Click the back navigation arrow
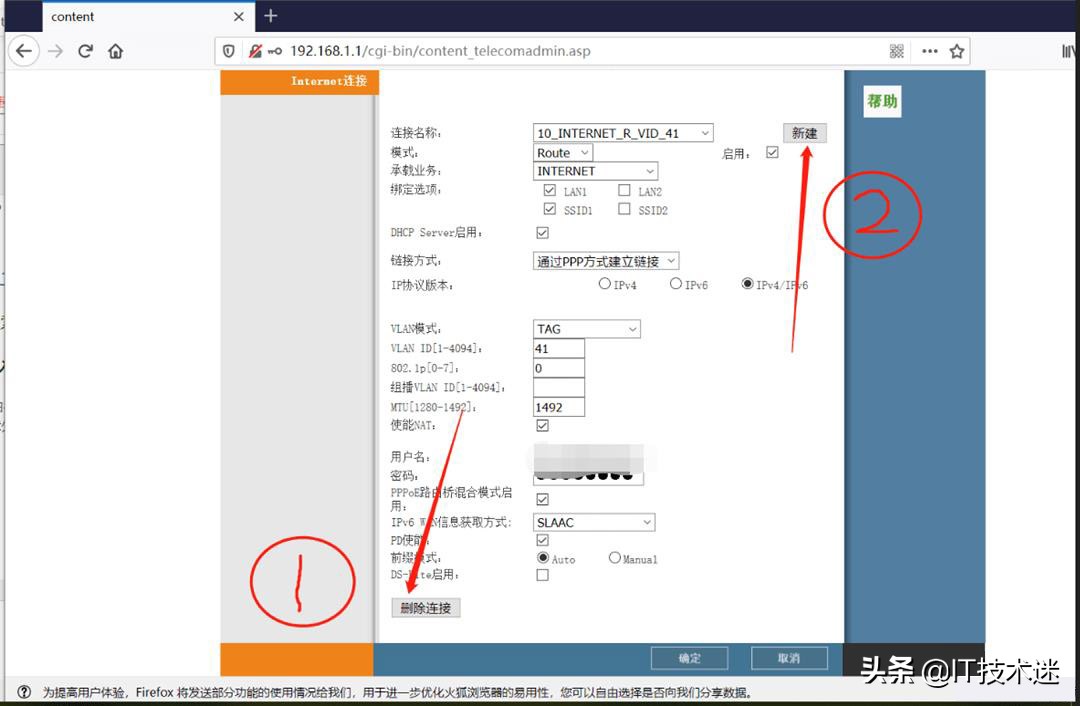The height and width of the screenshot is (706, 1080). pyautogui.click(x=24, y=50)
